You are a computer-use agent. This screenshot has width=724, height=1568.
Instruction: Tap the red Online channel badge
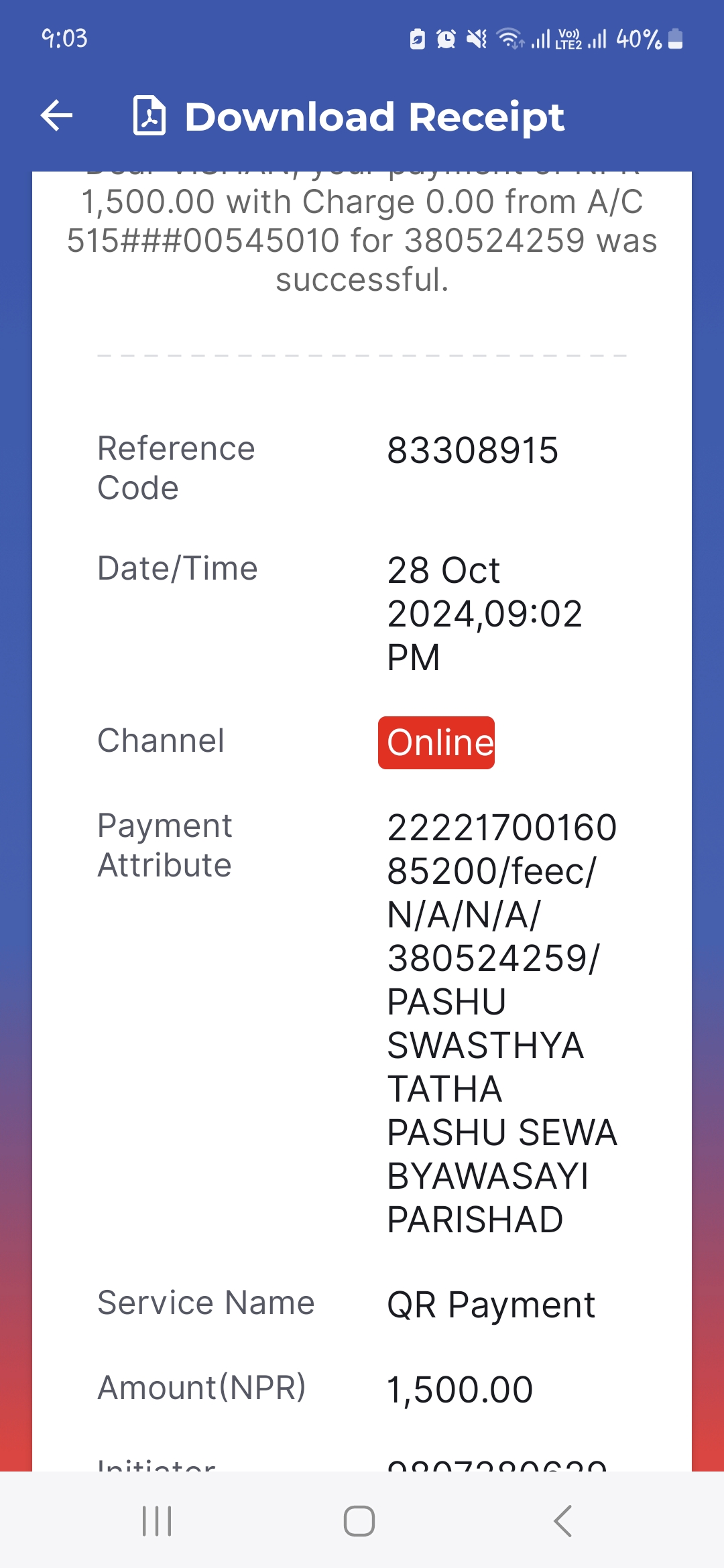point(436,742)
